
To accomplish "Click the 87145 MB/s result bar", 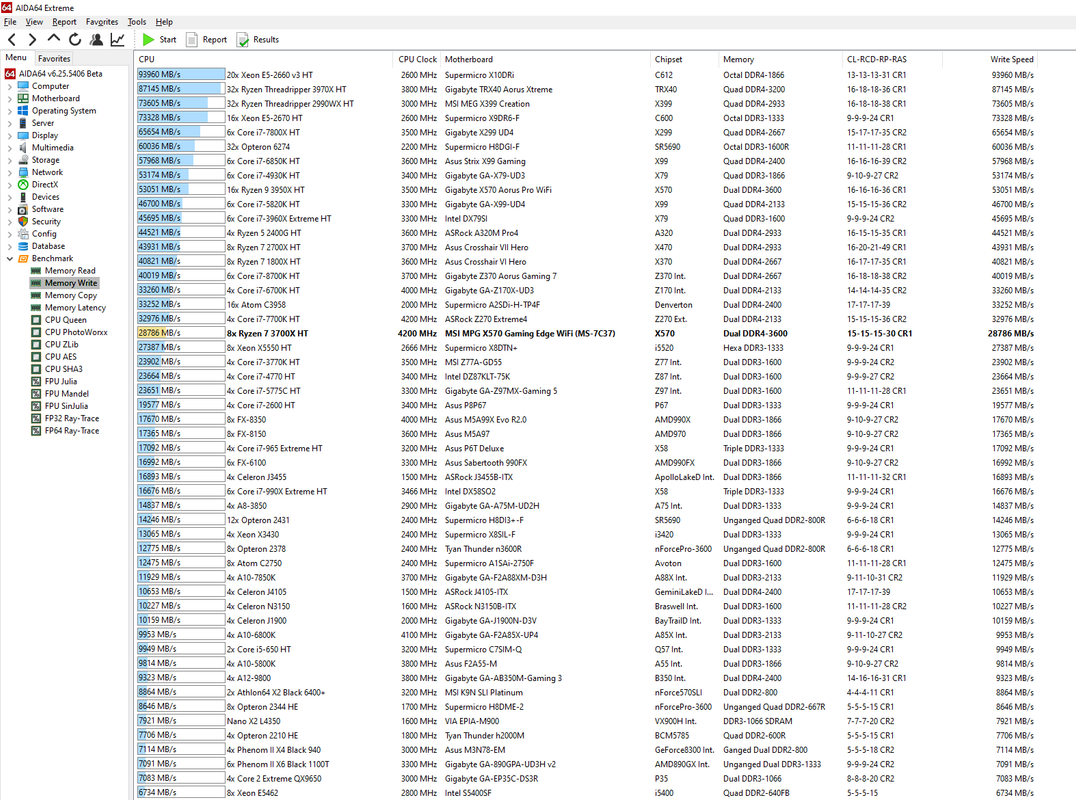I will click(181, 89).
